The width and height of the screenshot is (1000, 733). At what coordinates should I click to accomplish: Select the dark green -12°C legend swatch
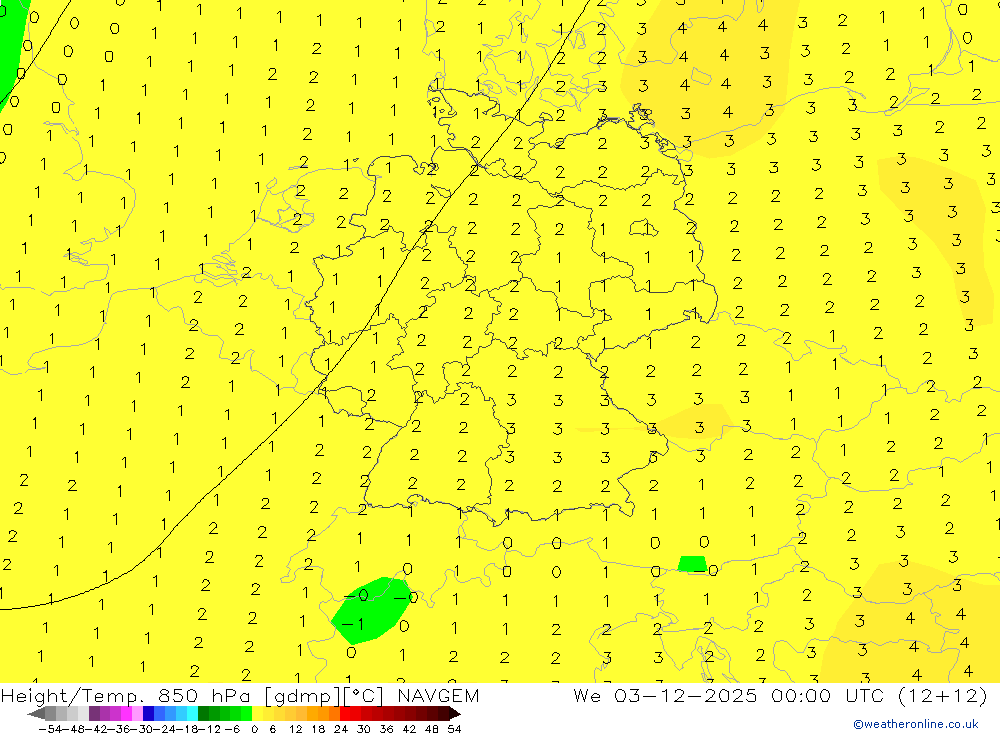coord(203,714)
